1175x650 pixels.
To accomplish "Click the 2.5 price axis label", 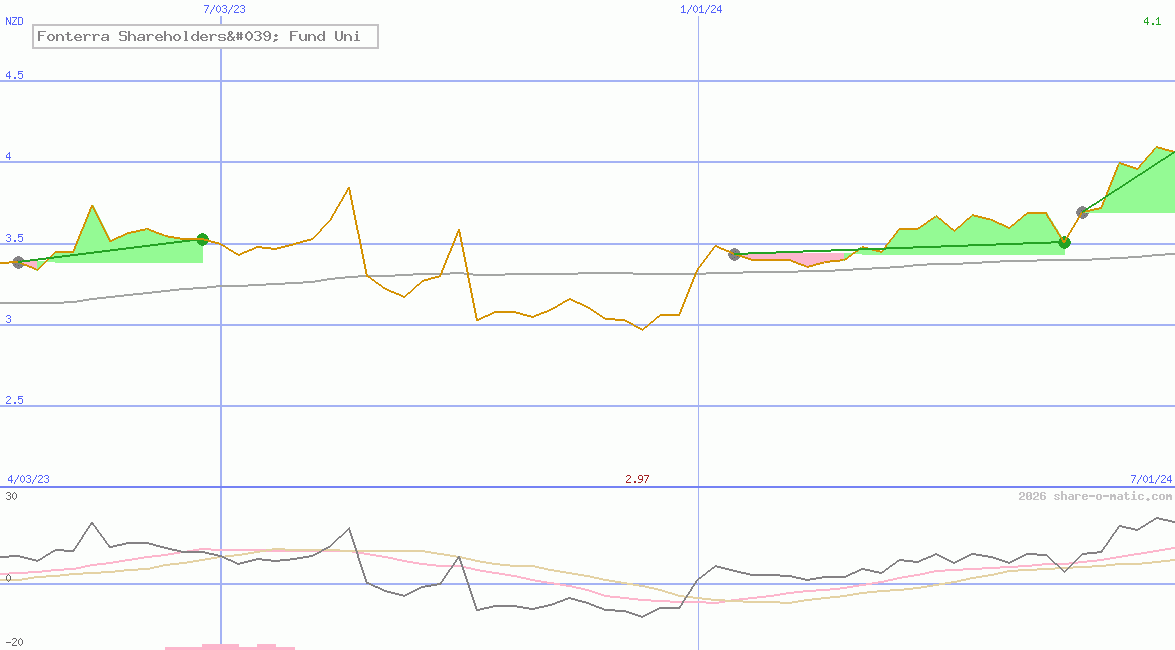I will 14,401.
